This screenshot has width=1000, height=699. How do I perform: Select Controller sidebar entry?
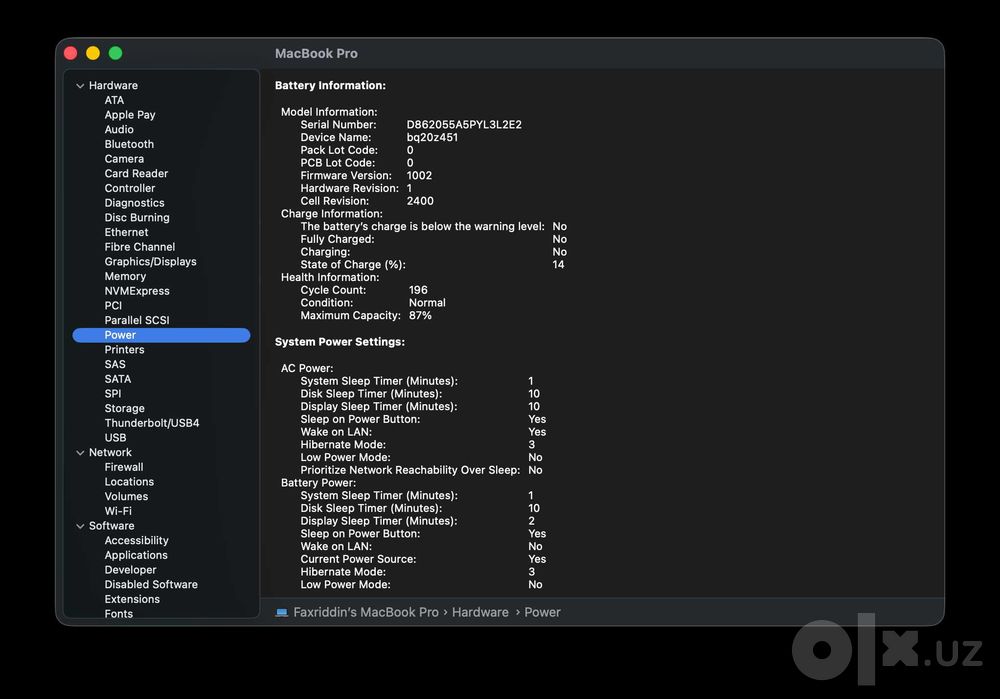[130, 188]
